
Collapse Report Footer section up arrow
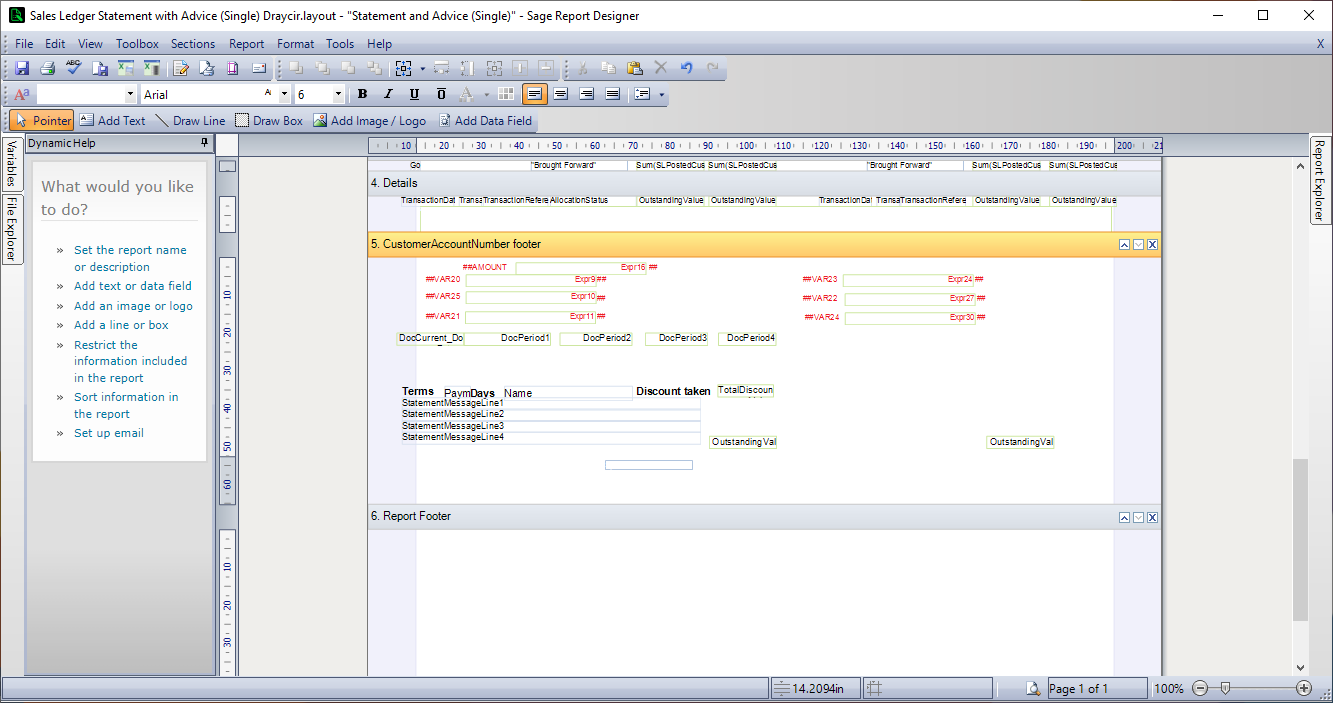[x=1124, y=517]
